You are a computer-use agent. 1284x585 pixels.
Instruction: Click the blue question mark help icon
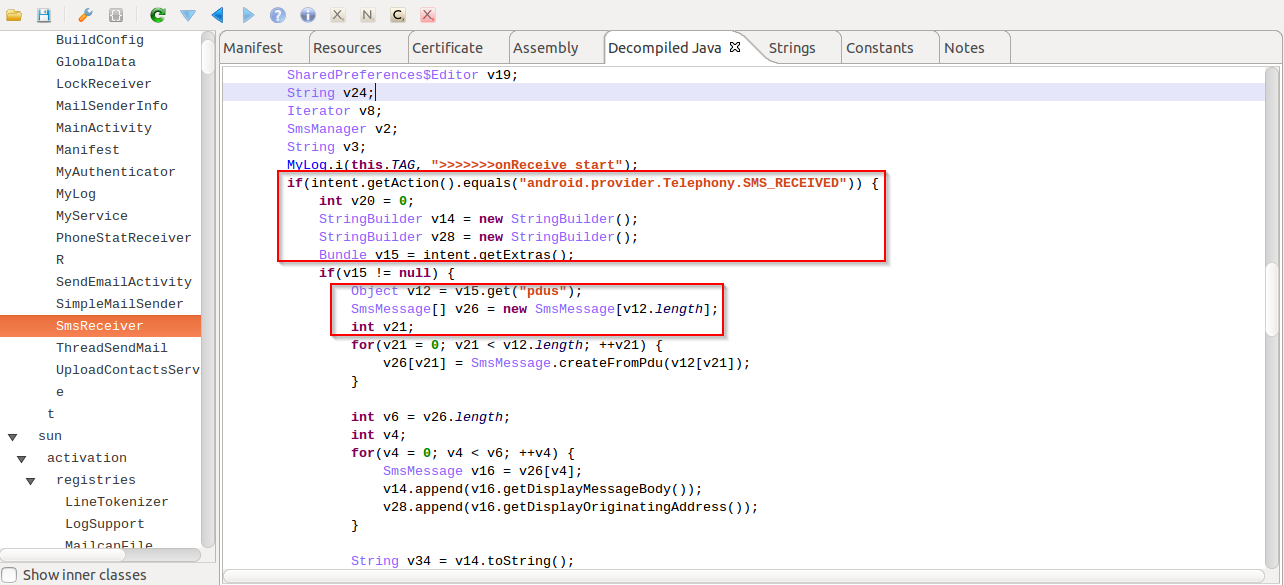[278, 15]
